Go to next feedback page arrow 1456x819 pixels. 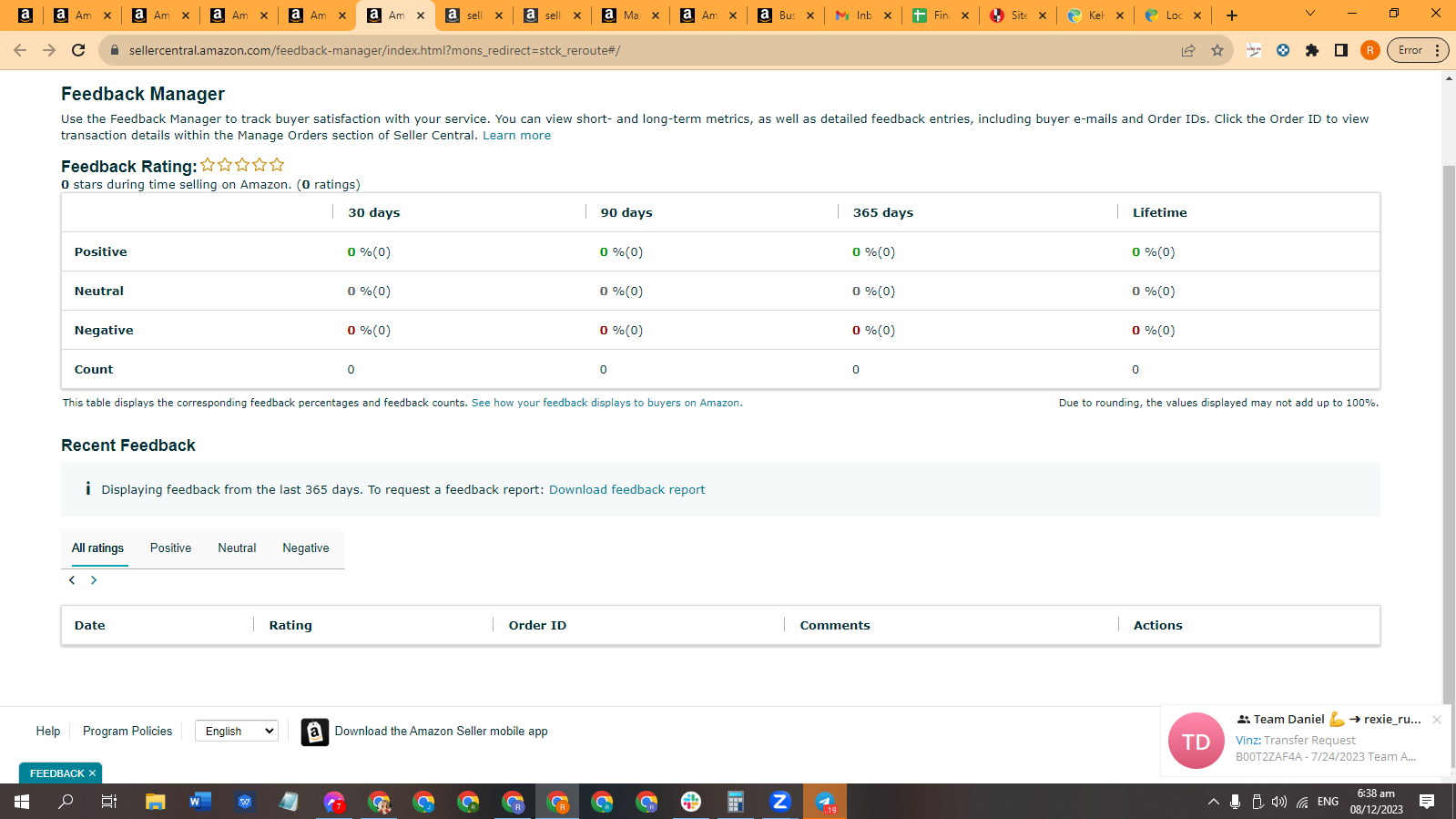(94, 580)
